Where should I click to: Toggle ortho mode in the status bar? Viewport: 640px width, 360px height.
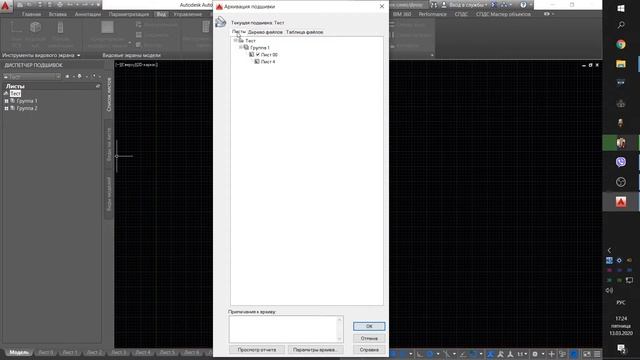click(x=420, y=354)
